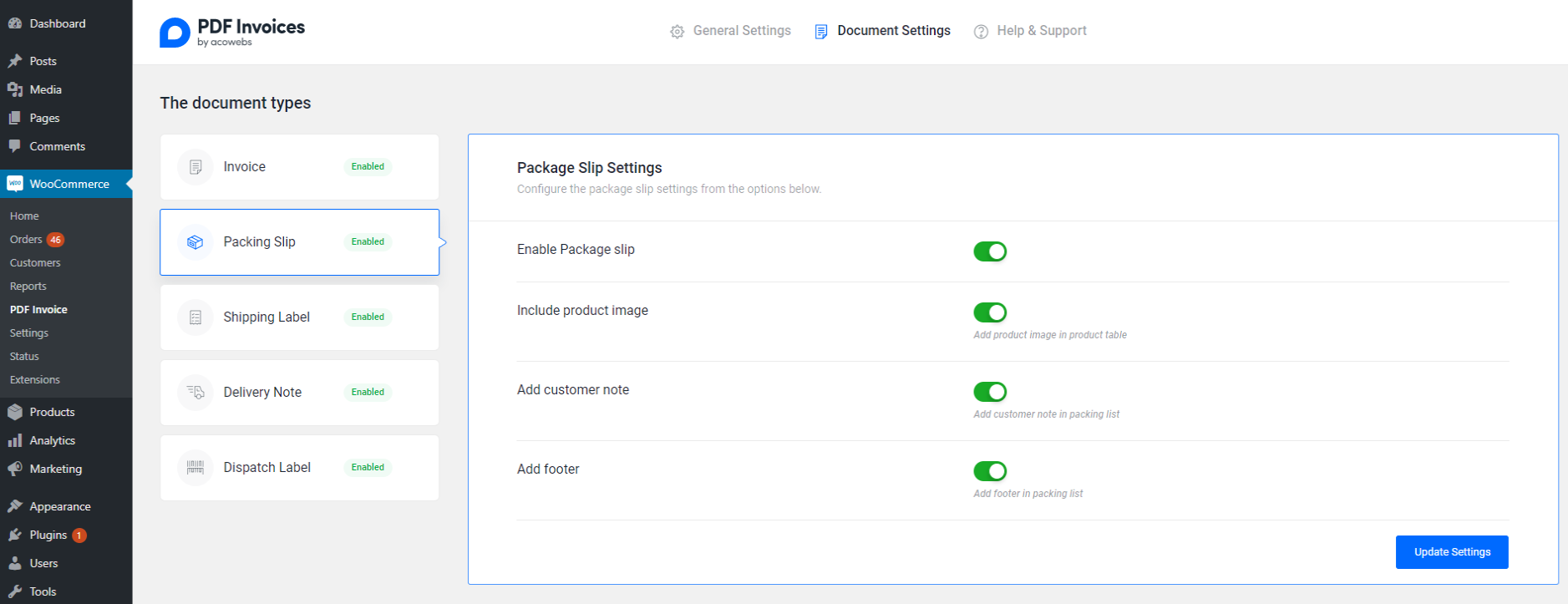The image size is (1568, 604).
Task: Click the Appearance brush icon
Action: click(x=15, y=506)
